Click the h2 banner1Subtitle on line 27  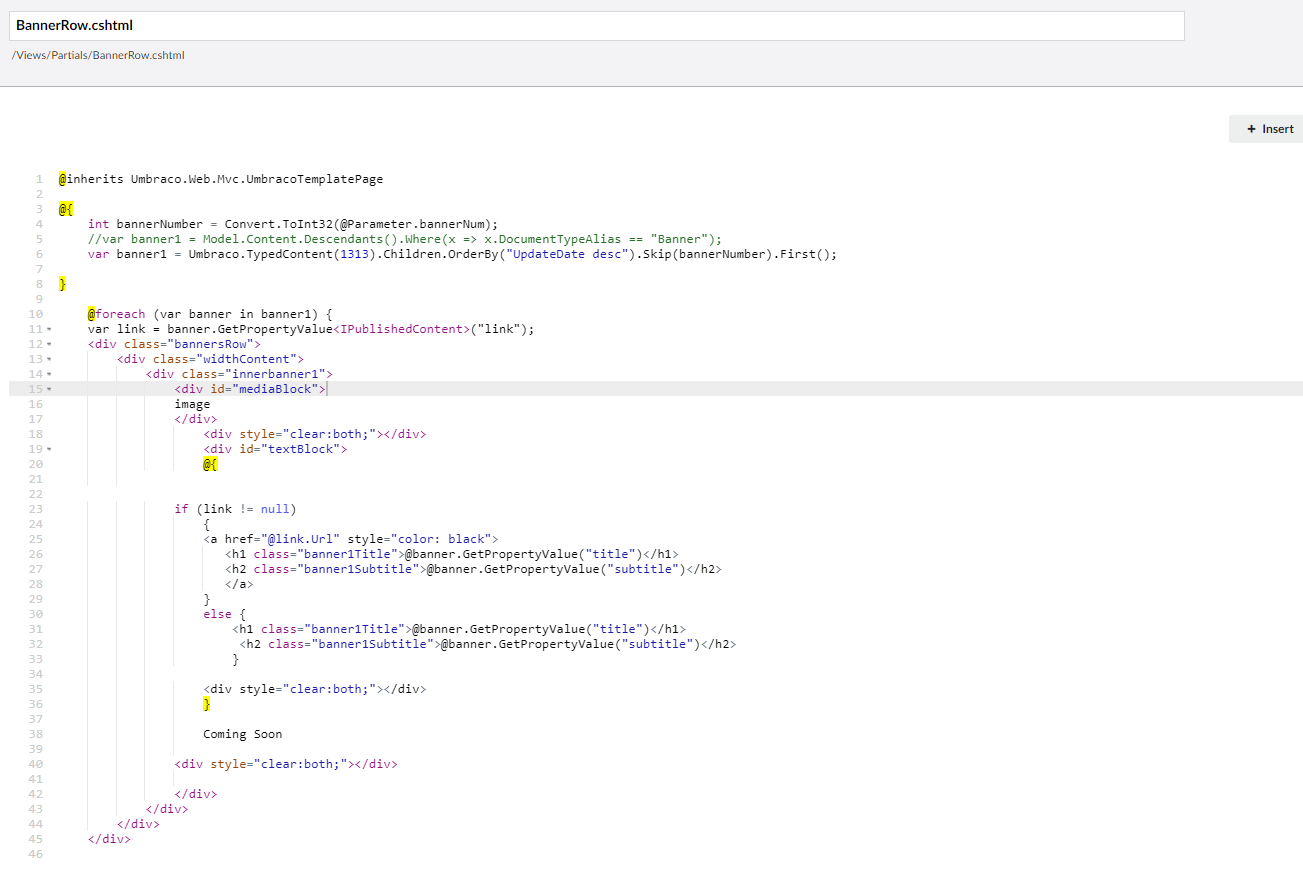(473, 569)
